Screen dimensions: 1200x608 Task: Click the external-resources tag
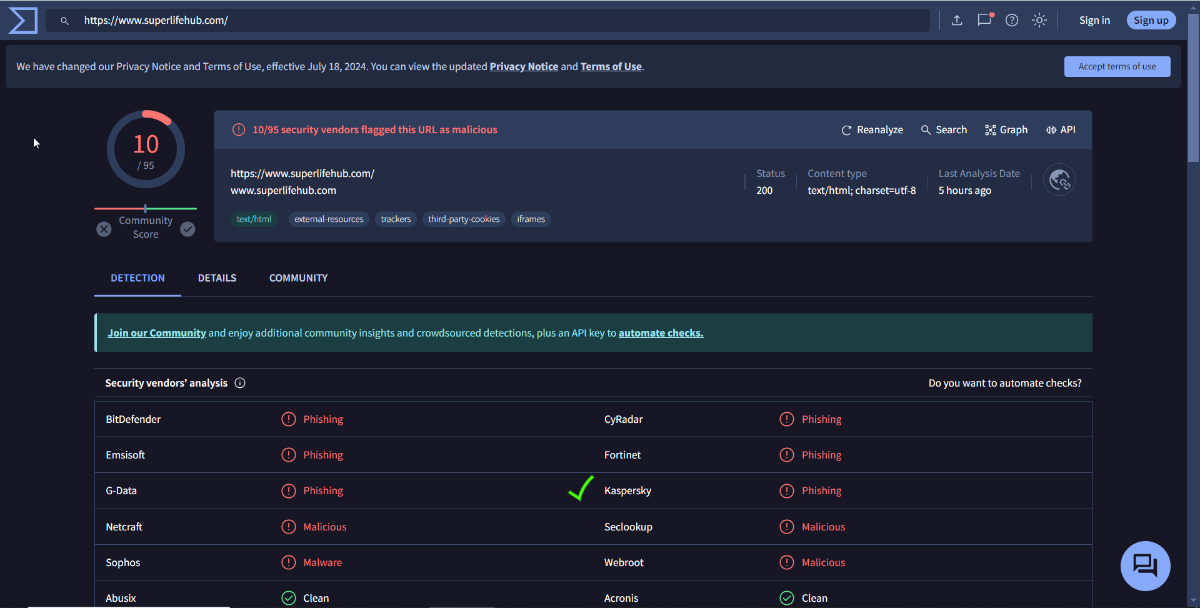[329, 219]
